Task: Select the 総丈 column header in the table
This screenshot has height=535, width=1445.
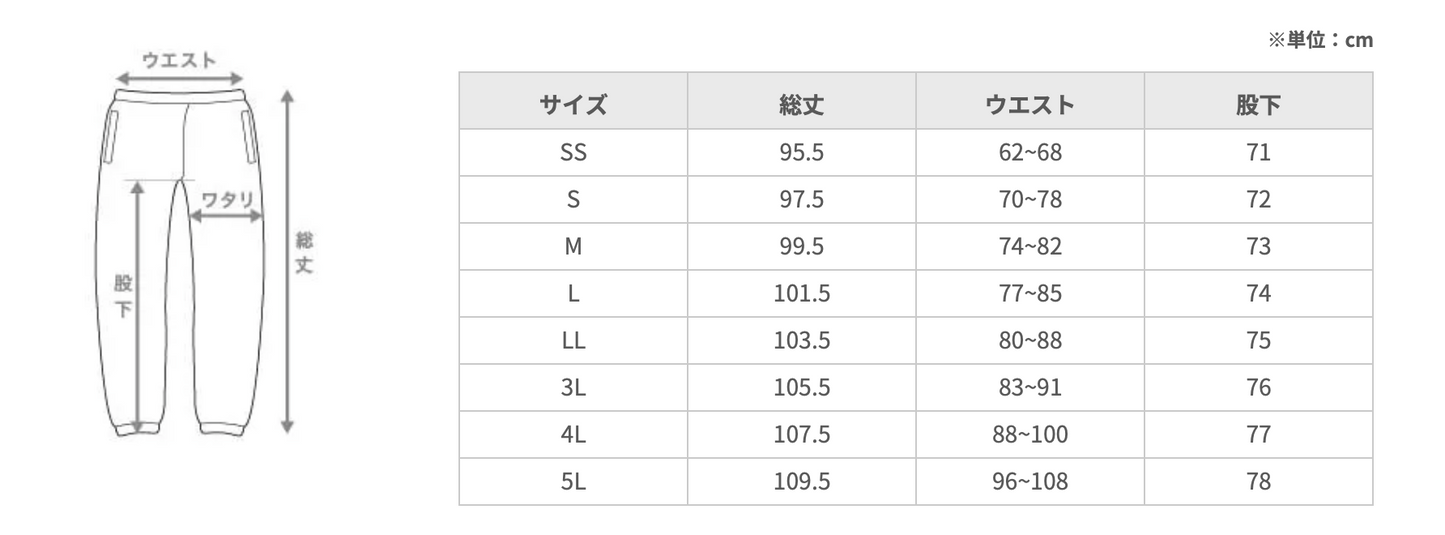Action: coord(801,104)
